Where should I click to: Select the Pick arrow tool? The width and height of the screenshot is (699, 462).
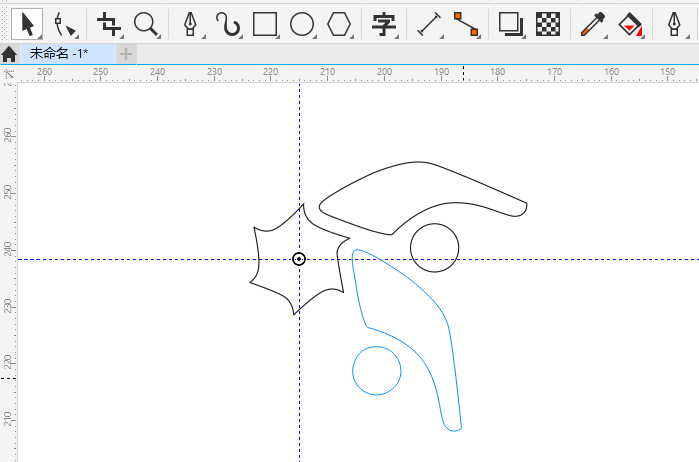click(x=27, y=24)
